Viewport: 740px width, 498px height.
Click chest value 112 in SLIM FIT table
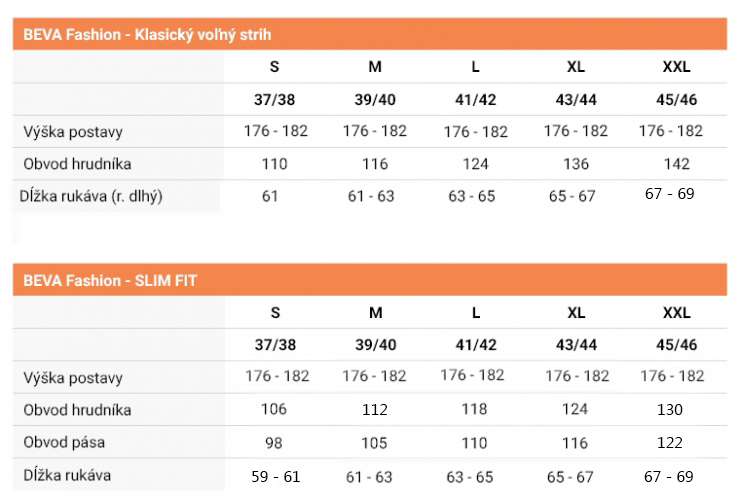pos(374,409)
